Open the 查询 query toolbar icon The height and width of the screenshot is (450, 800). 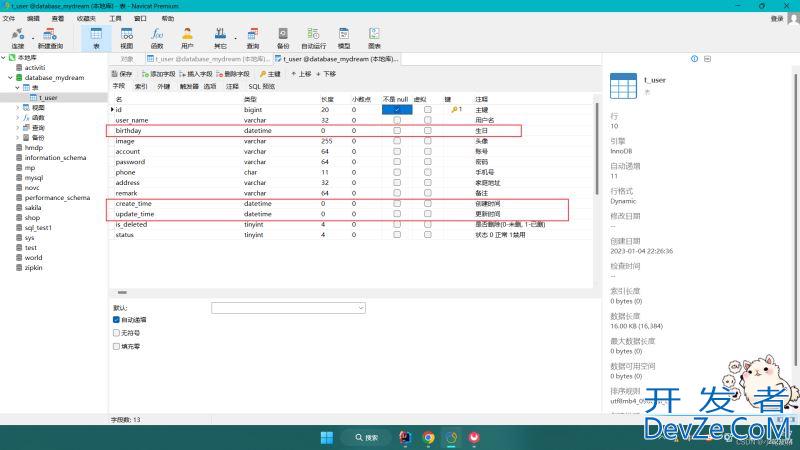tap(253, 35)
